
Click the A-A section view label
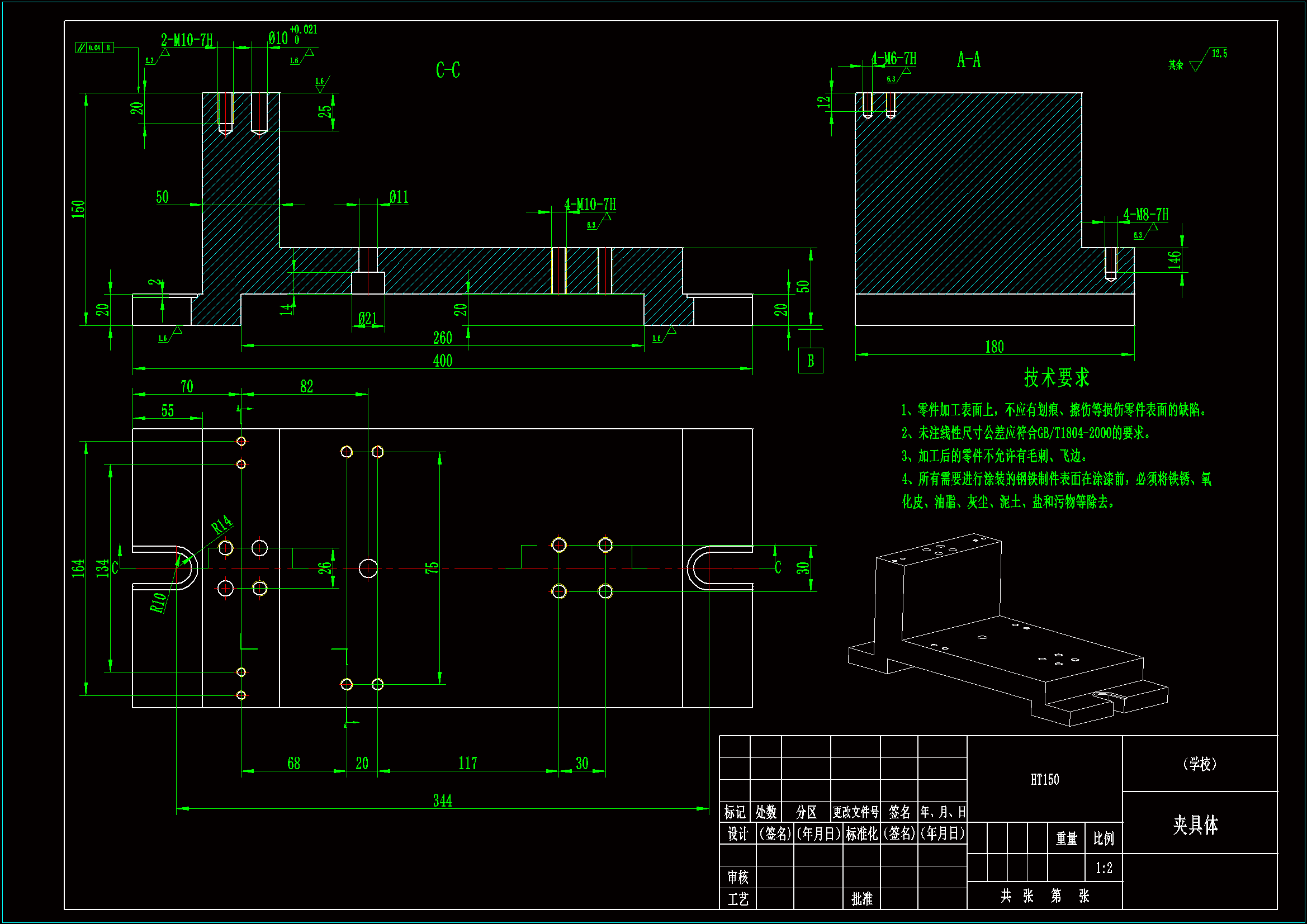click(x=968, y=60)
